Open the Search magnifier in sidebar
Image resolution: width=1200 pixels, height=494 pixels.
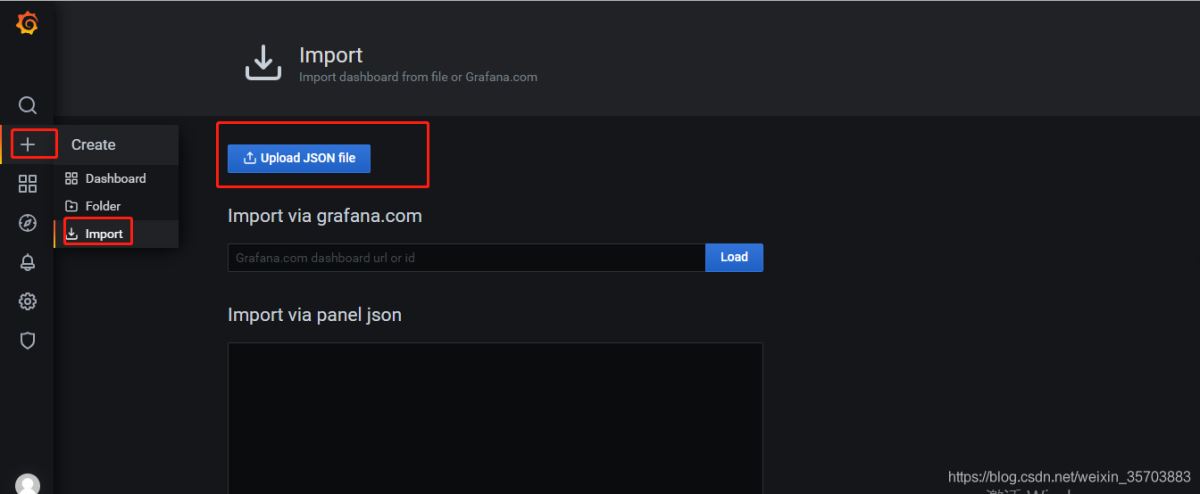(x=28, y=105)
